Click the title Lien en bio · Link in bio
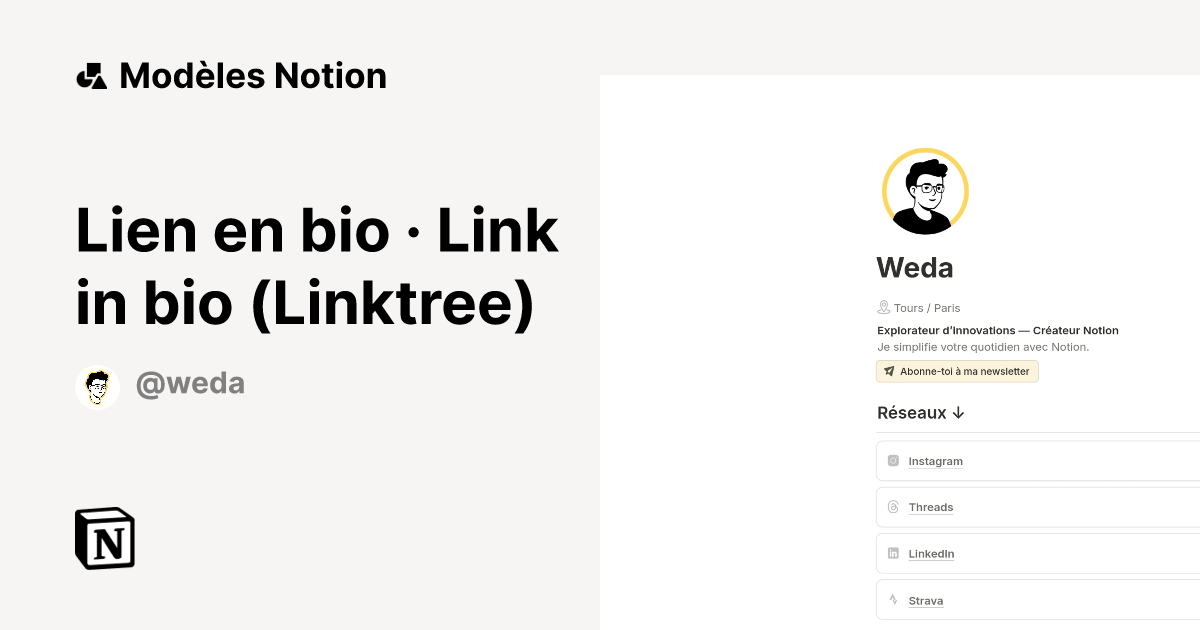 [316, 265]
